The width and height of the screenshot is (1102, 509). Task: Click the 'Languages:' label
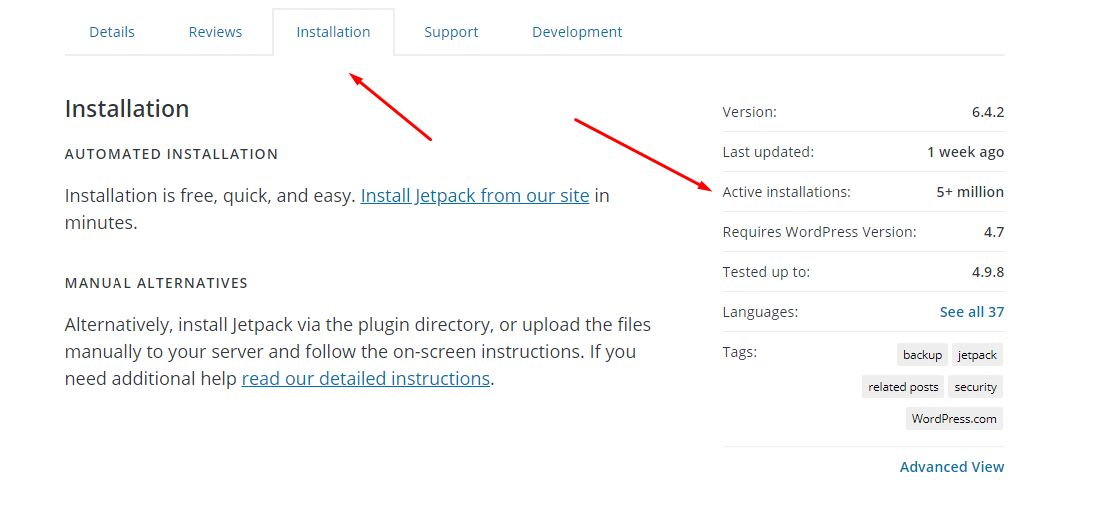(760, 312)
